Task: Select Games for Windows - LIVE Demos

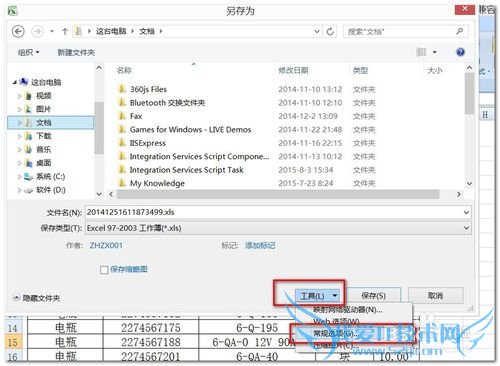Action: [190, 129]
